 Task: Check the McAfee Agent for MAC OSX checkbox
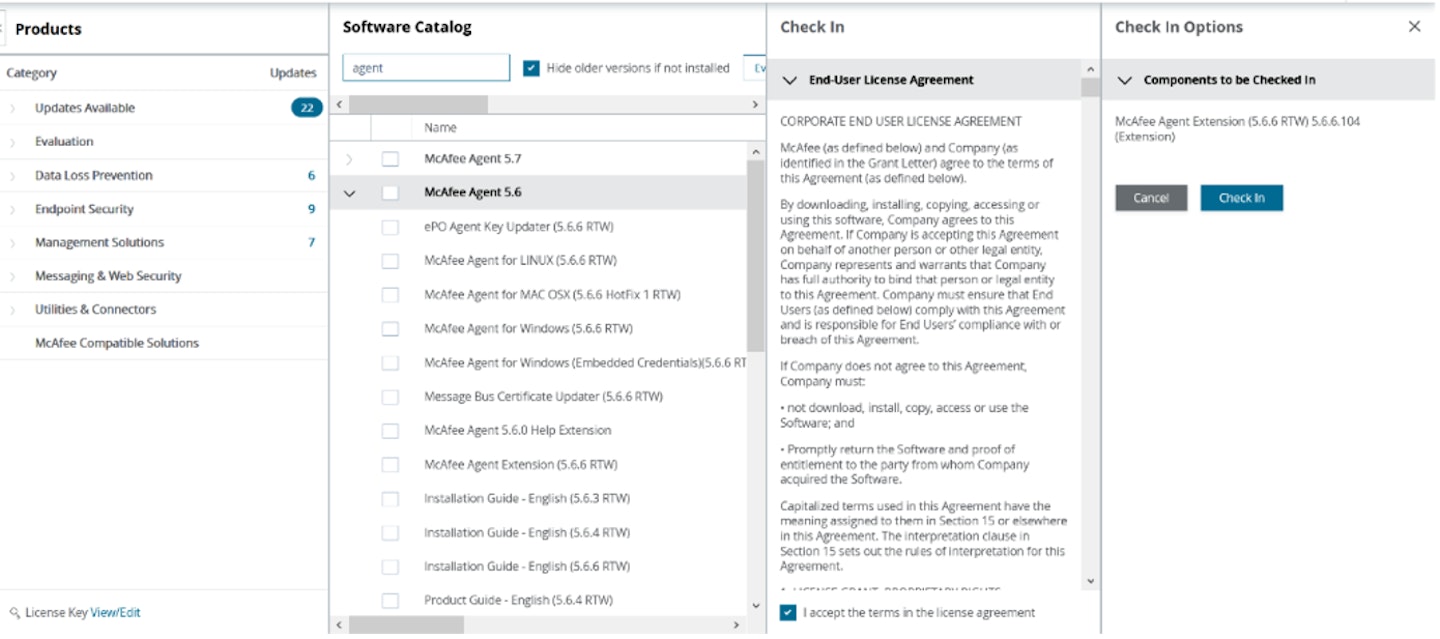coord(390,295)
